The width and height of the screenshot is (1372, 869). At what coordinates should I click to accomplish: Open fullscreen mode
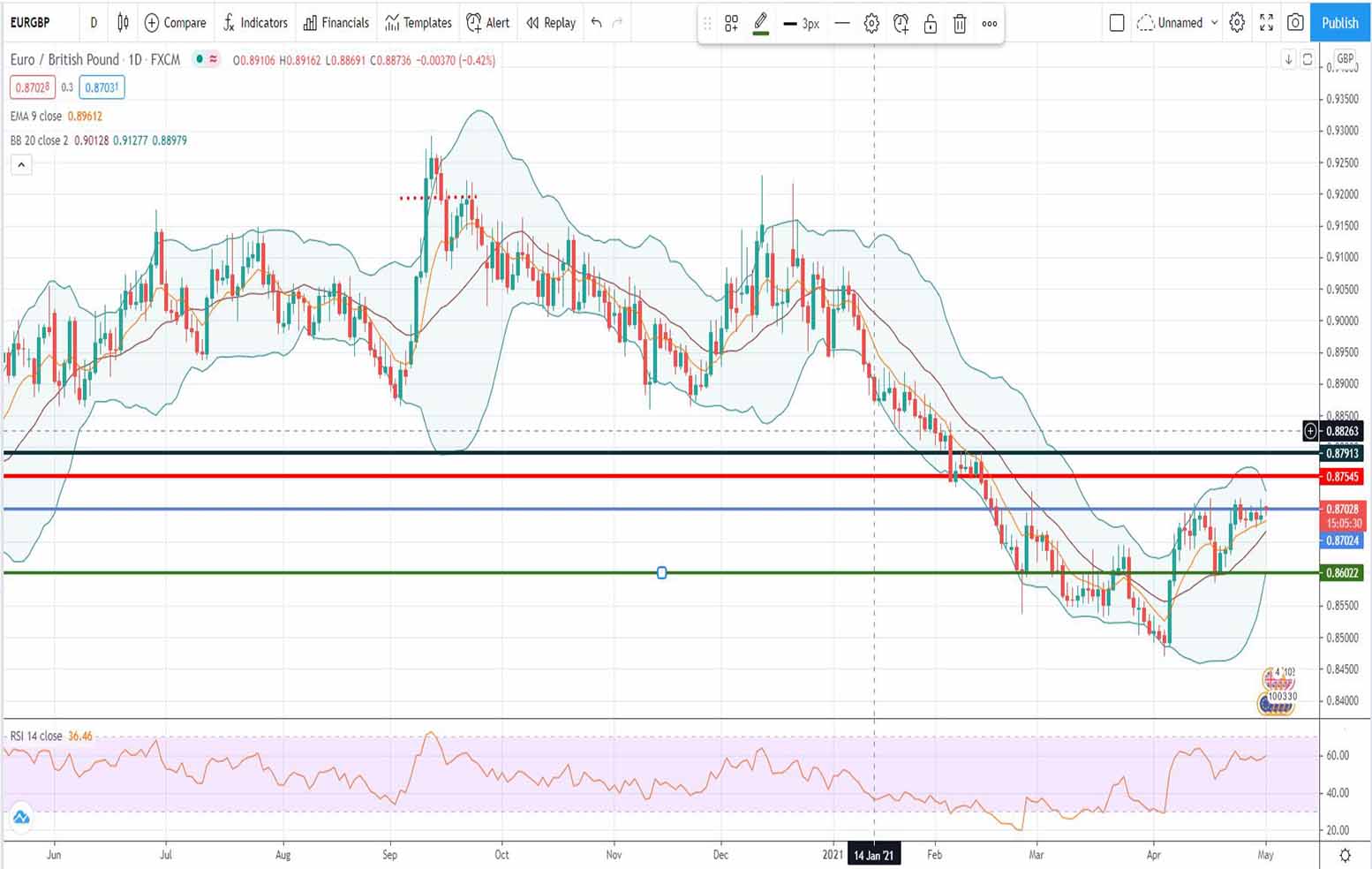coord(1266,23)
